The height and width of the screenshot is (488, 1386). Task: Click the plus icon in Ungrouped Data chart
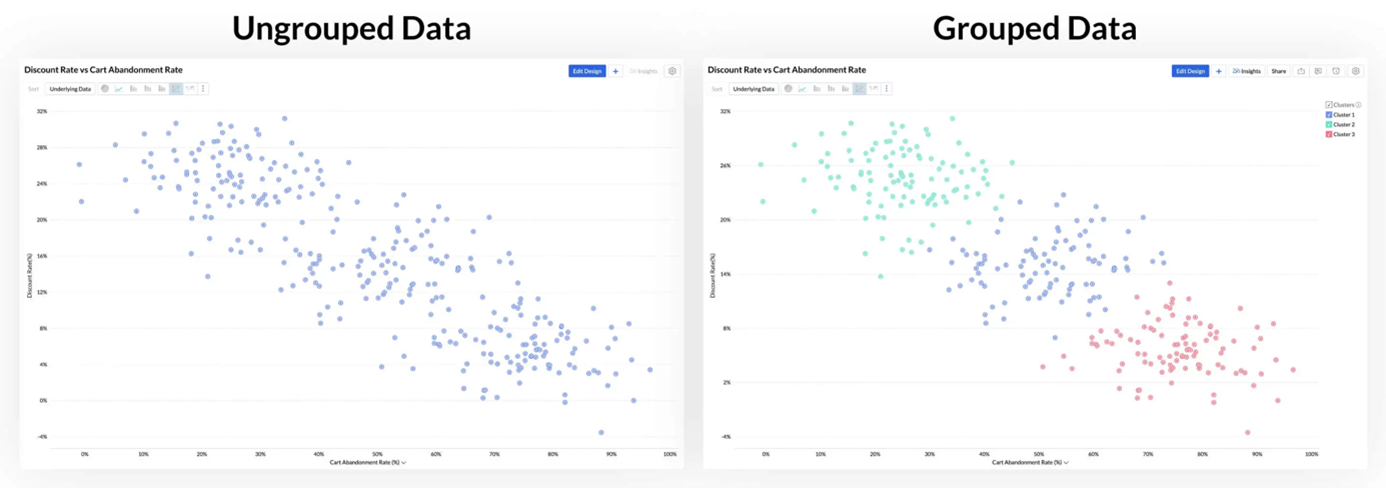click(616, 71)
